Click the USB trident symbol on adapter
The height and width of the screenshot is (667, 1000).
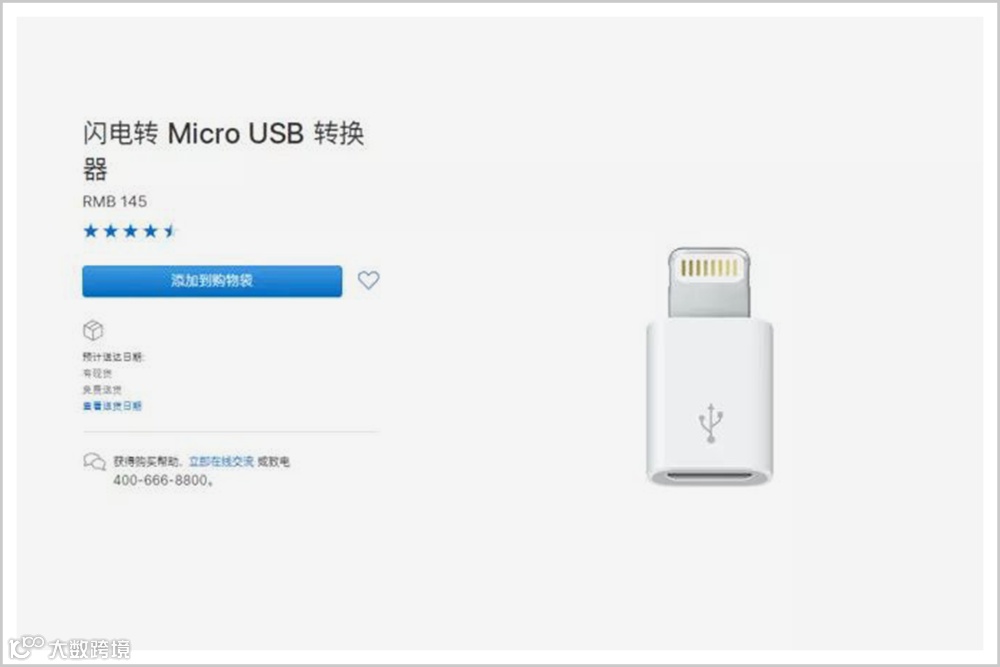710,422
